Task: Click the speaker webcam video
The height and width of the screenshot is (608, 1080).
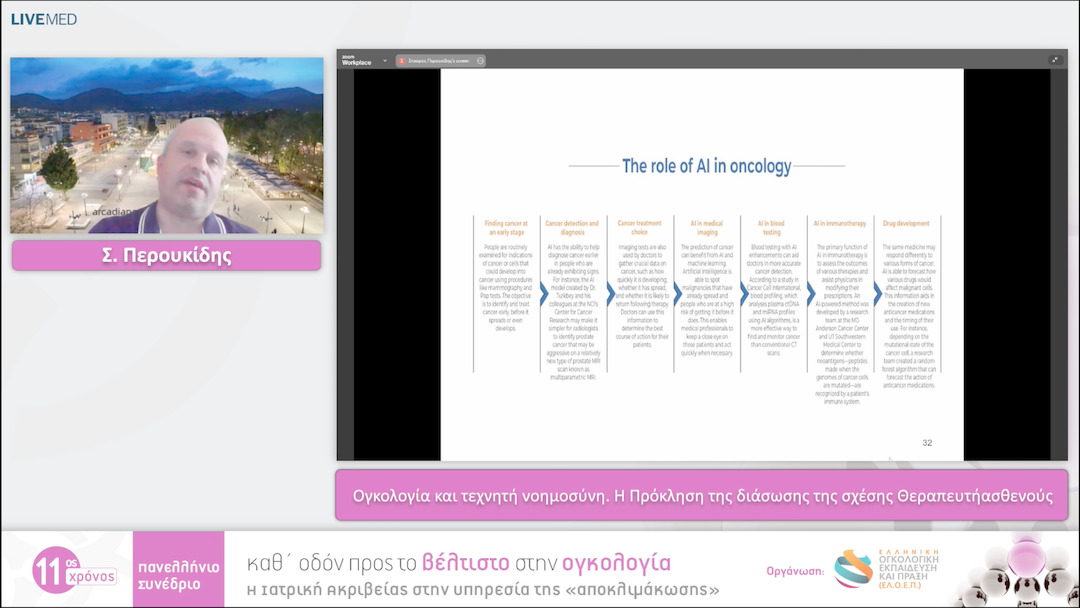Action: pos(167,145)
